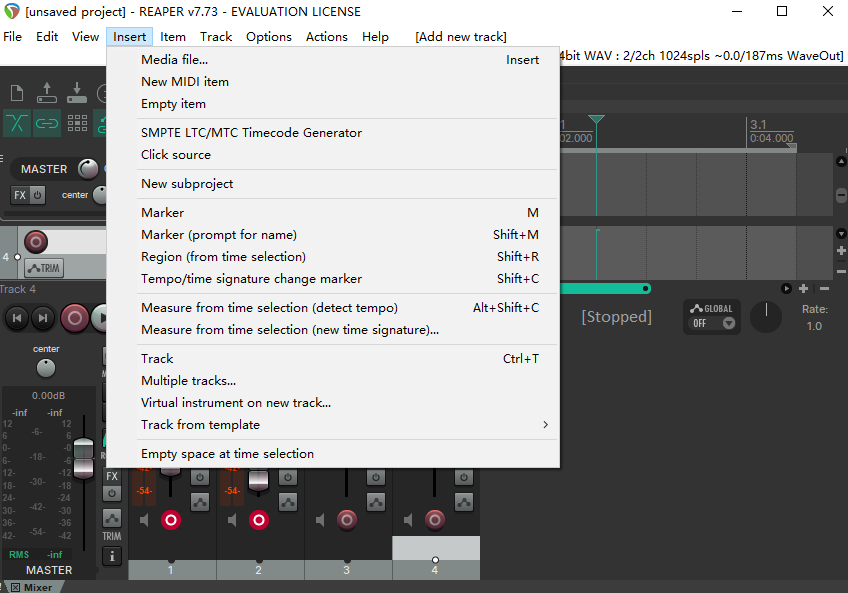Arm Track 4 record button in track panel
Image resolution: width=848 pixels, height=593 pixels.
(36, 242)
